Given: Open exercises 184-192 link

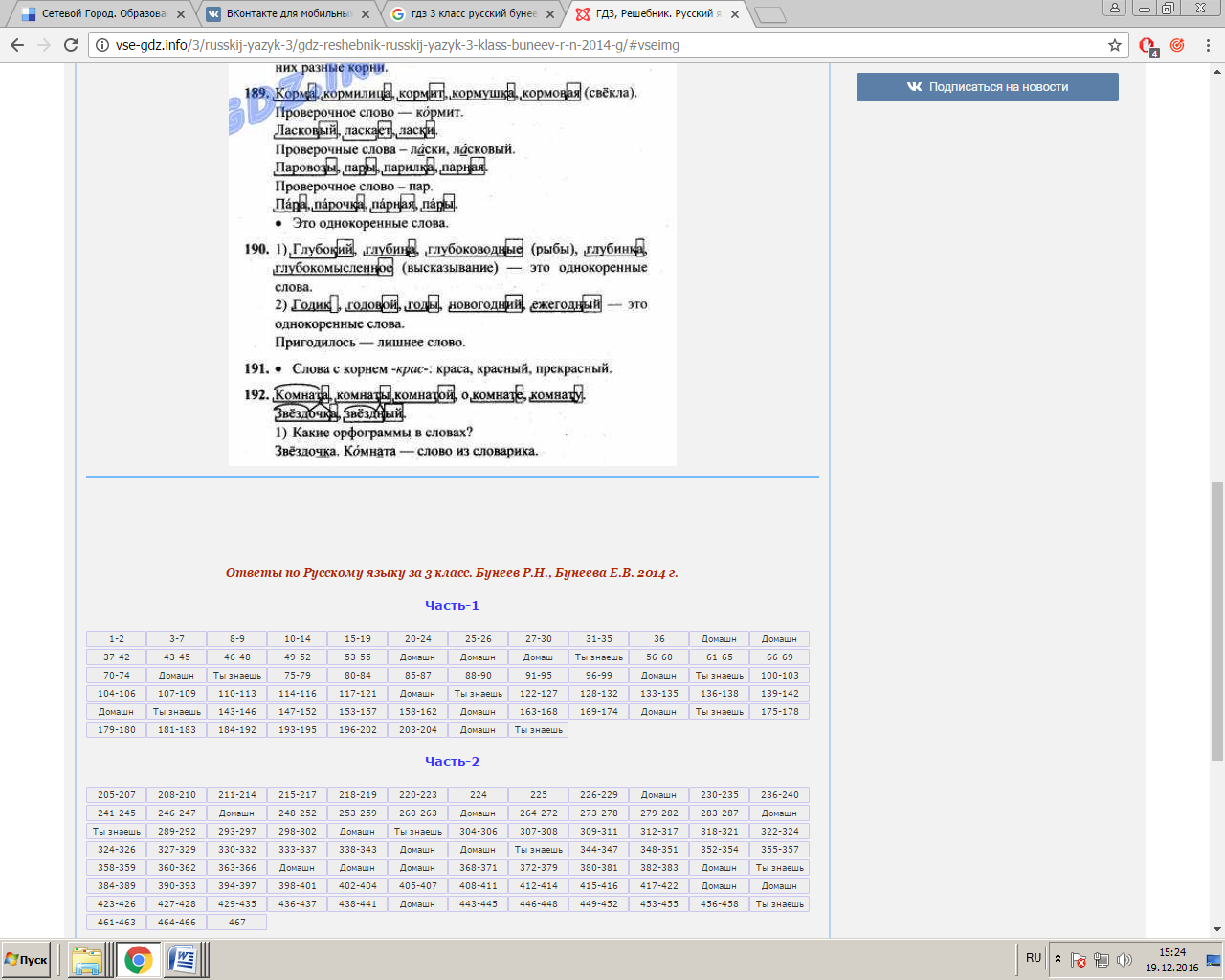Looking at the screenshot, I should click(x=236, y=730).
